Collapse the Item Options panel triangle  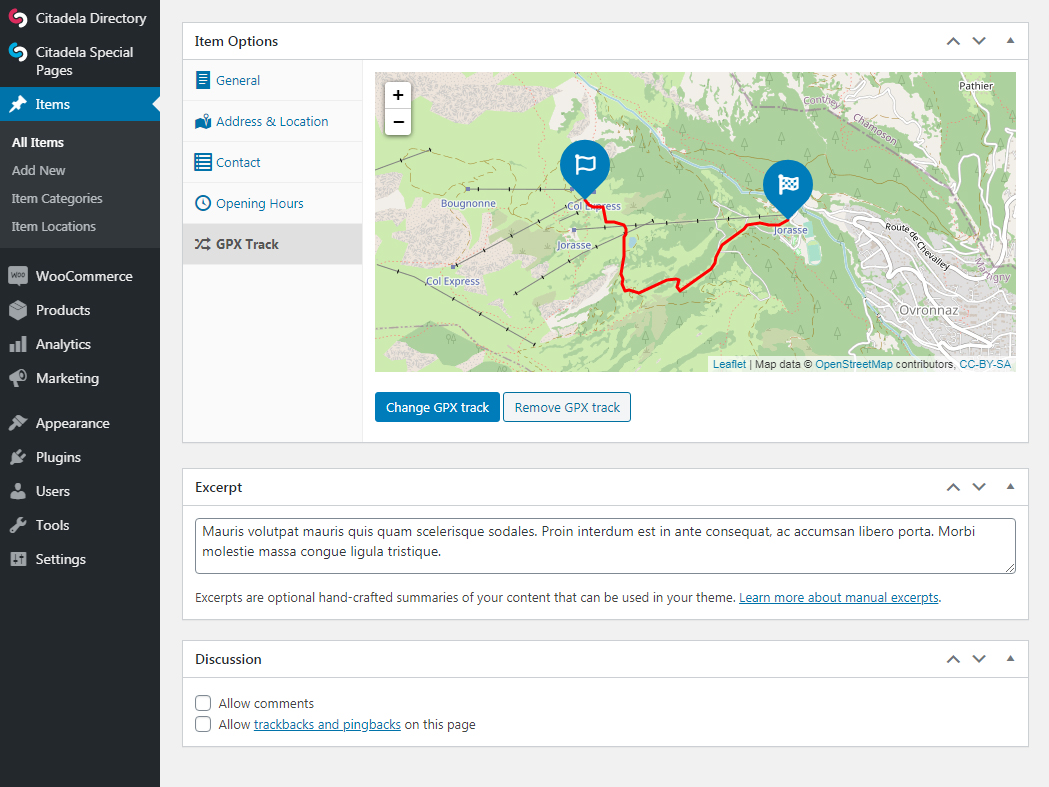point(1010,41)
